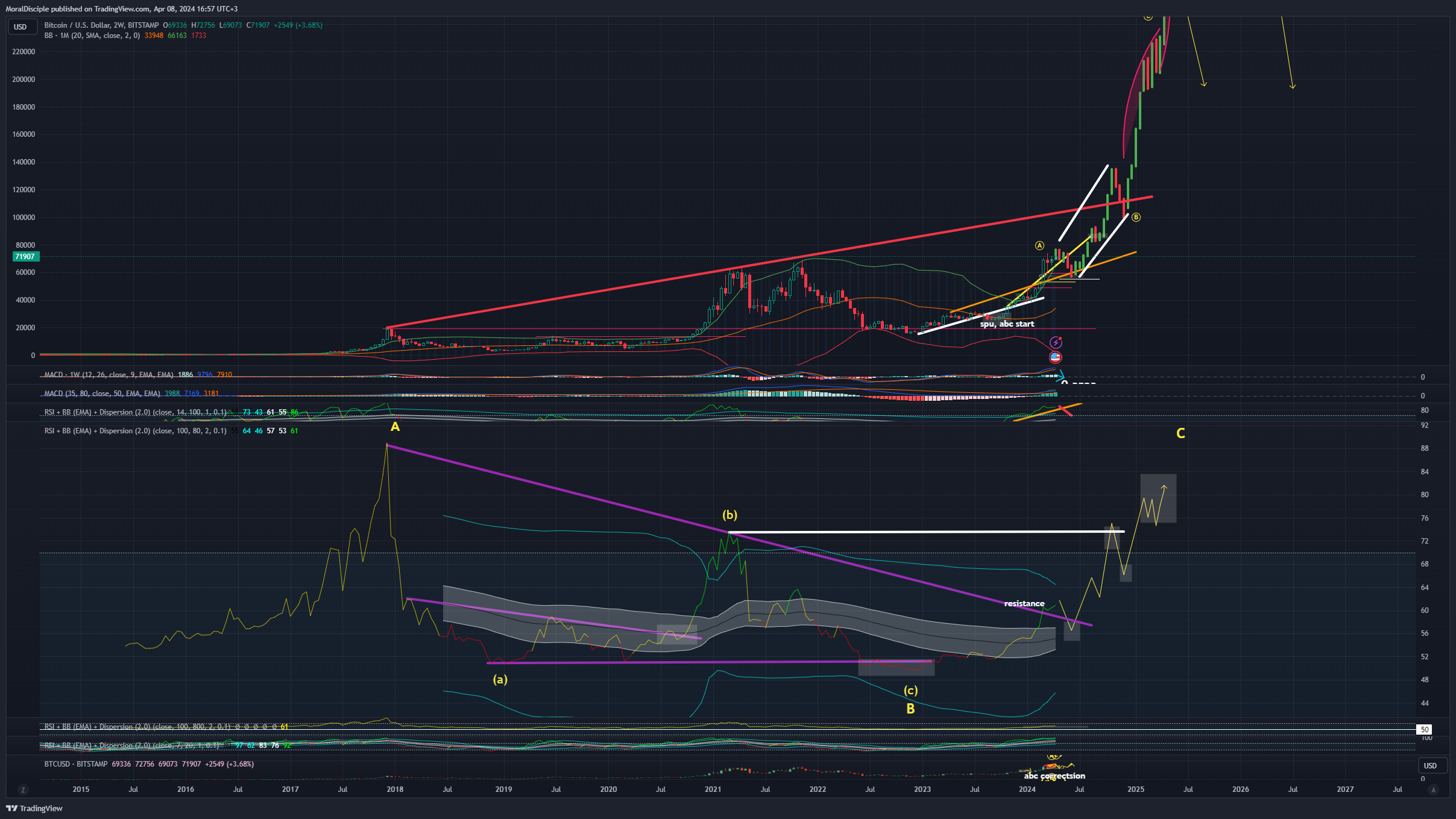The height and width of the screenshot is (819, 1456).
Task: Select the RSI + BB (close, 7, 20) legend
Action: 132,745
